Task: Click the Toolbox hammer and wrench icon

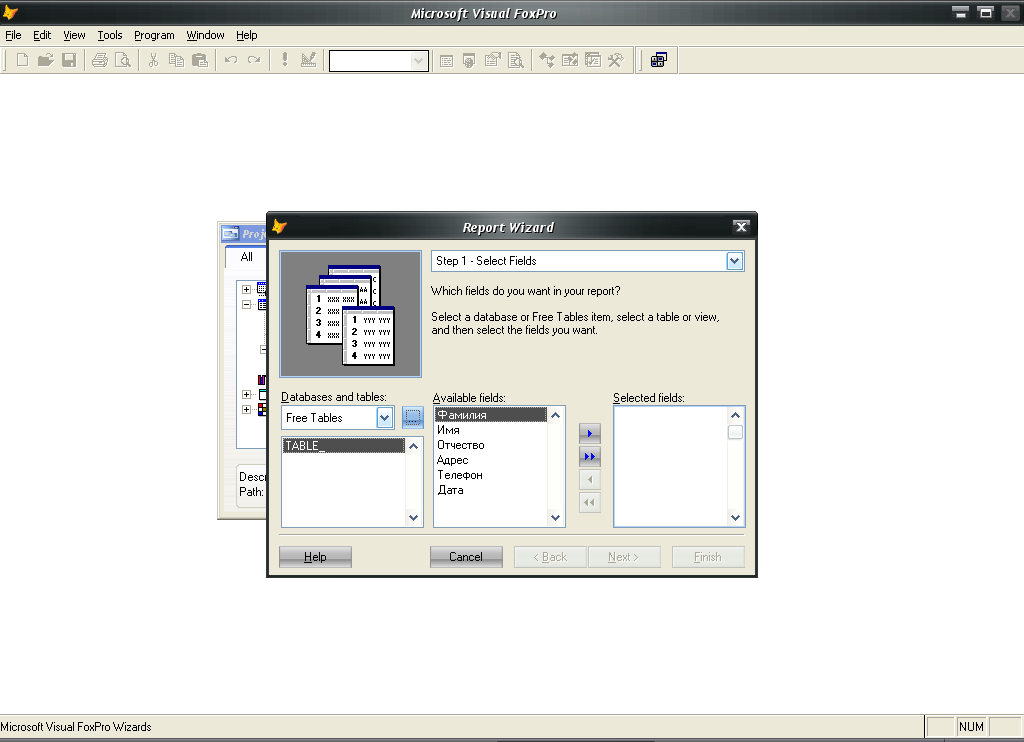Action: [x=616, y=61]
